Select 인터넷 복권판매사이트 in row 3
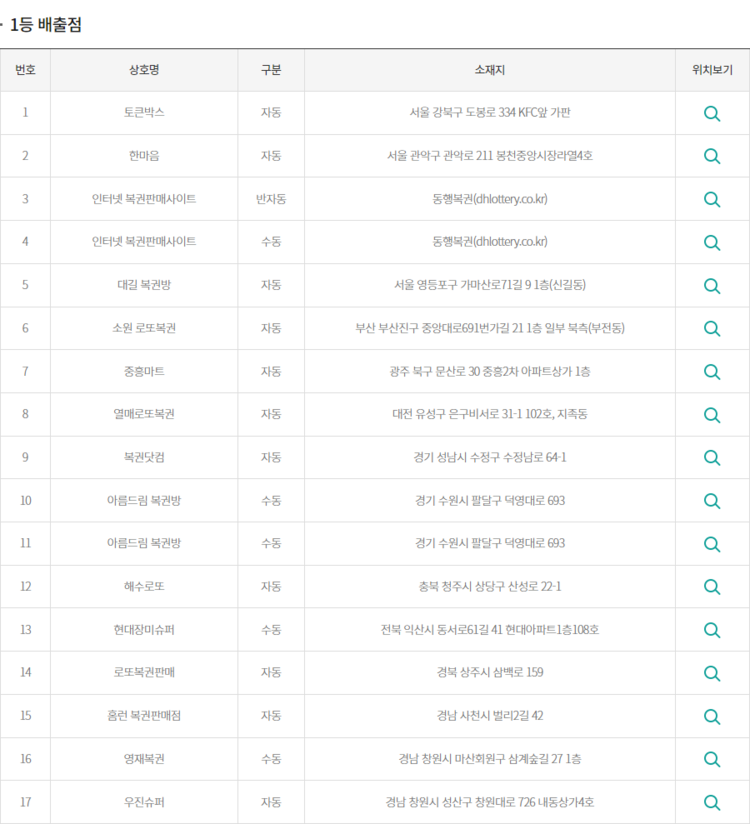The height and width of the screenshot is (824, 750). pos(144,199)
